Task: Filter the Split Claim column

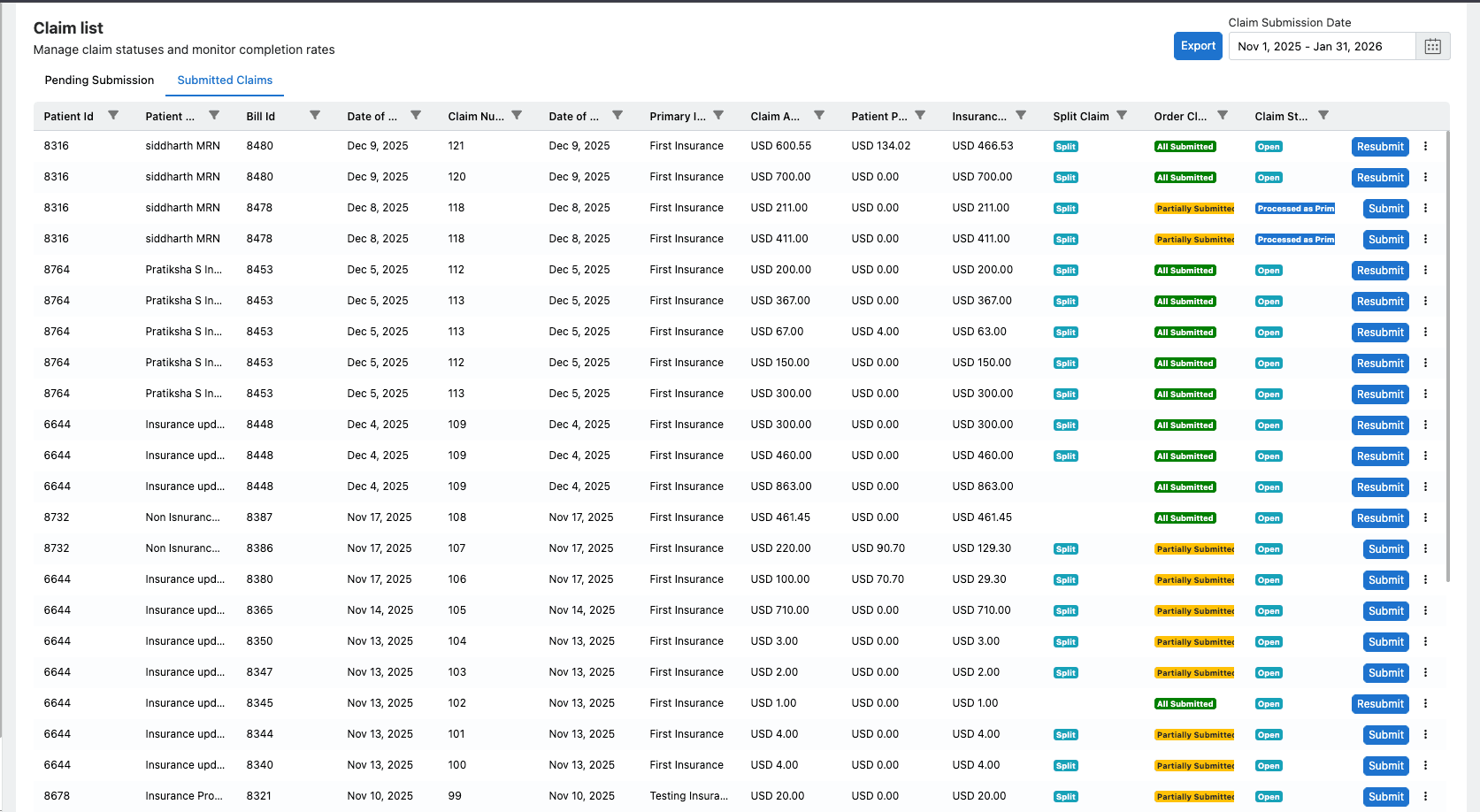Action: click(x=1122, y=115)
